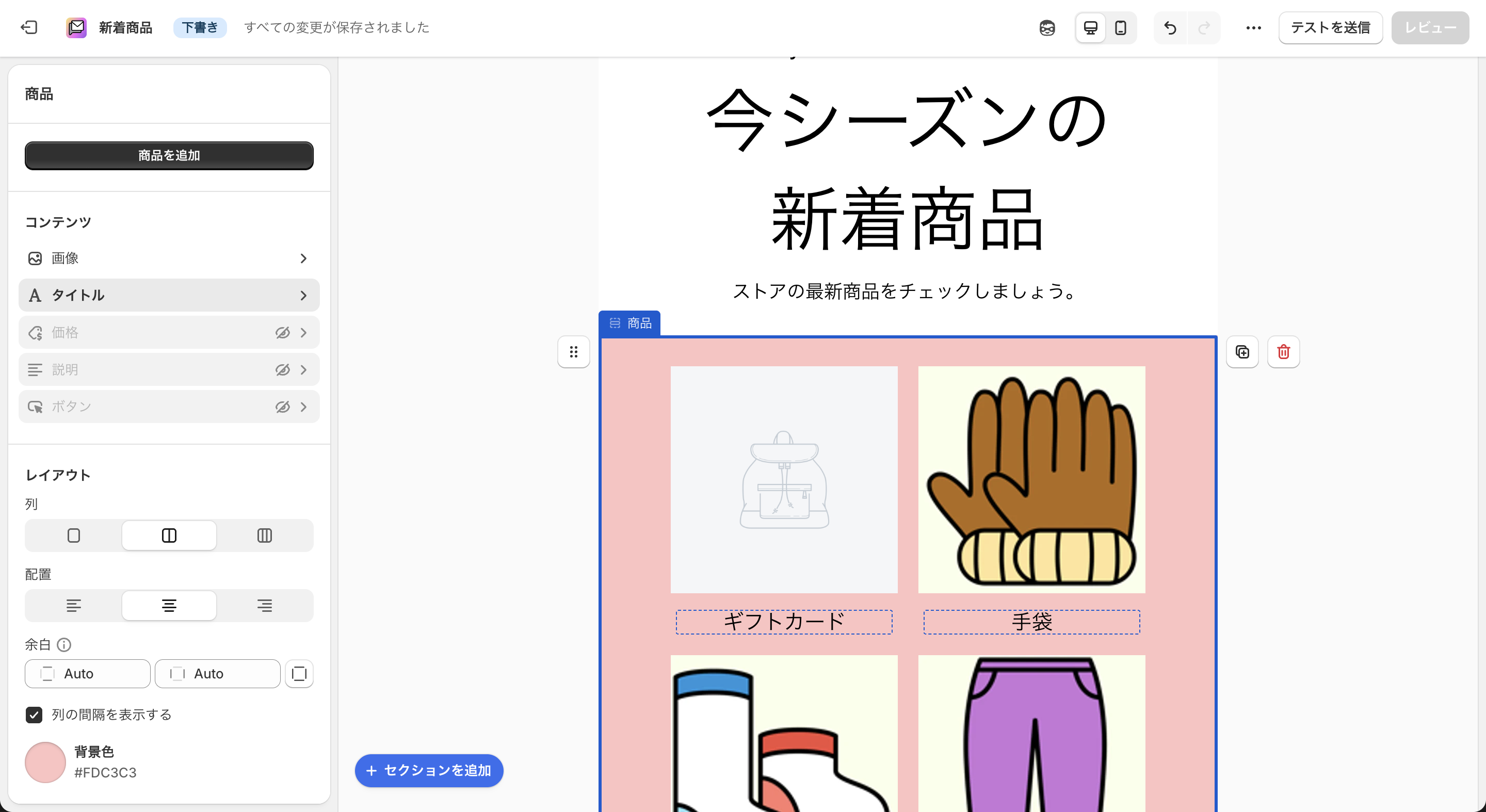Click the inbox preview icon in the toolbar

coord(1046,27)
